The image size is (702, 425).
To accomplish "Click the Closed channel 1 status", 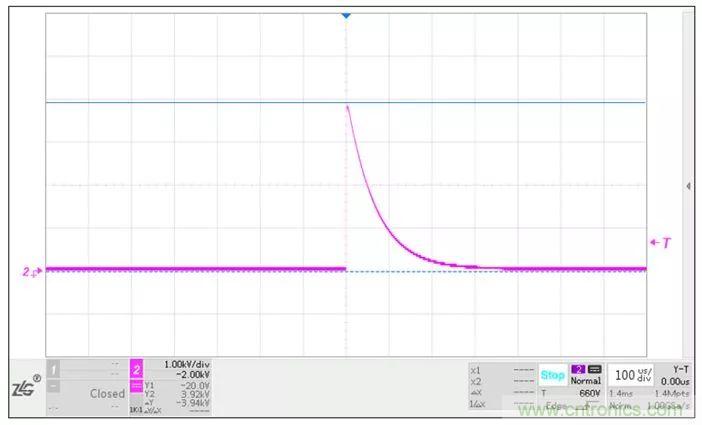I will coord(107,393).
